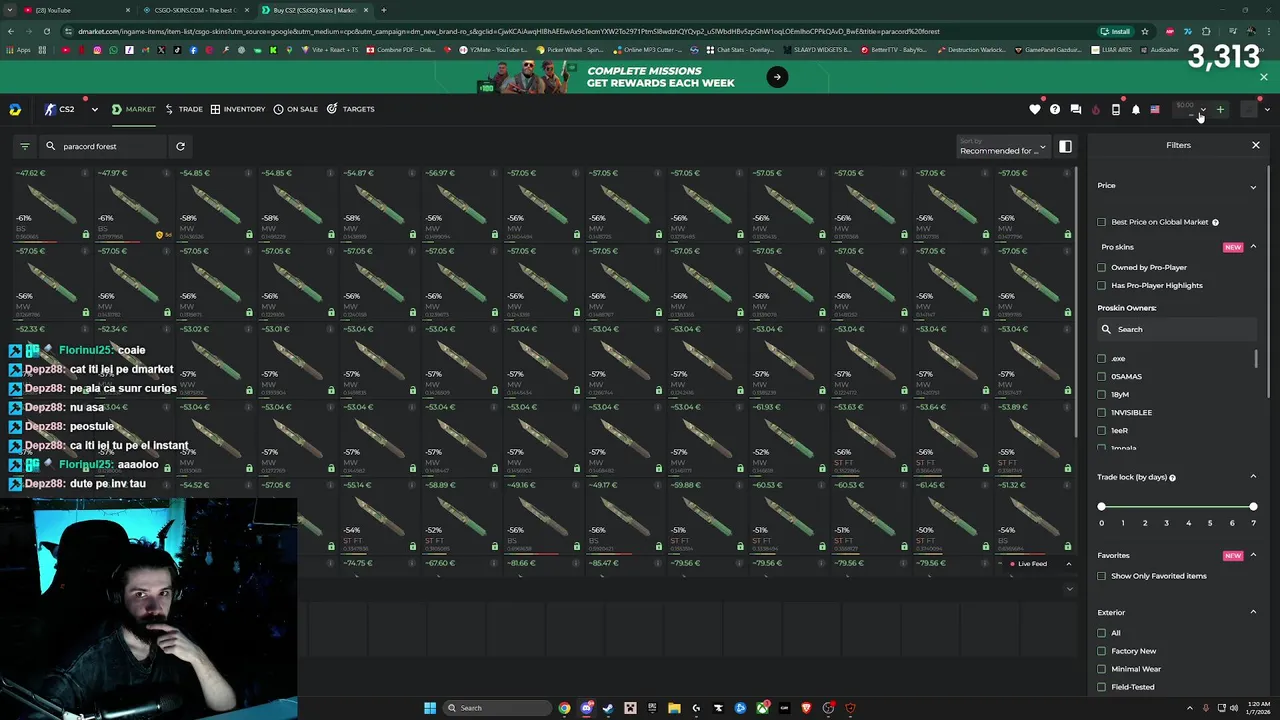Click the paracord forest search field
Viewport: 1280px width, 720px height.
(x=102, y=146)
